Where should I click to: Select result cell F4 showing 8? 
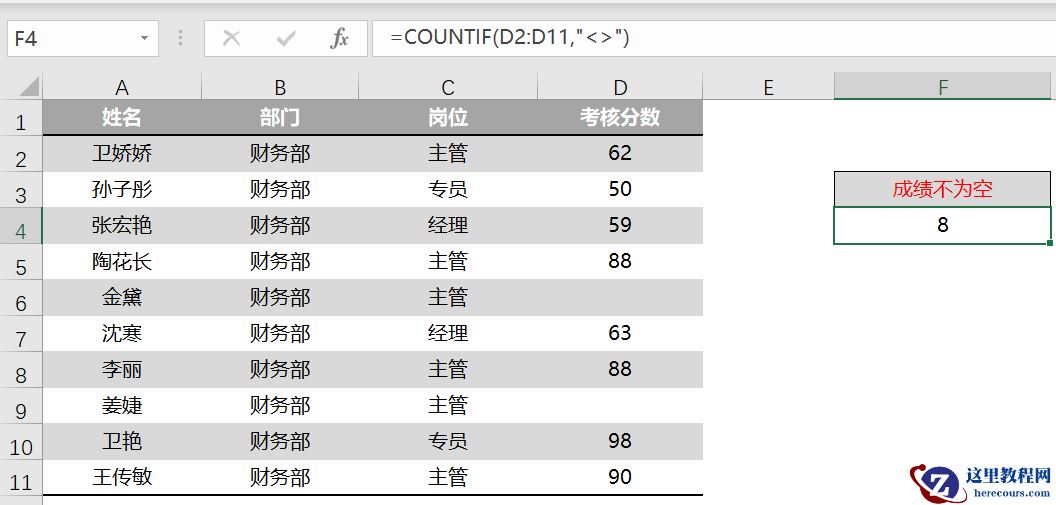point(943,225)
